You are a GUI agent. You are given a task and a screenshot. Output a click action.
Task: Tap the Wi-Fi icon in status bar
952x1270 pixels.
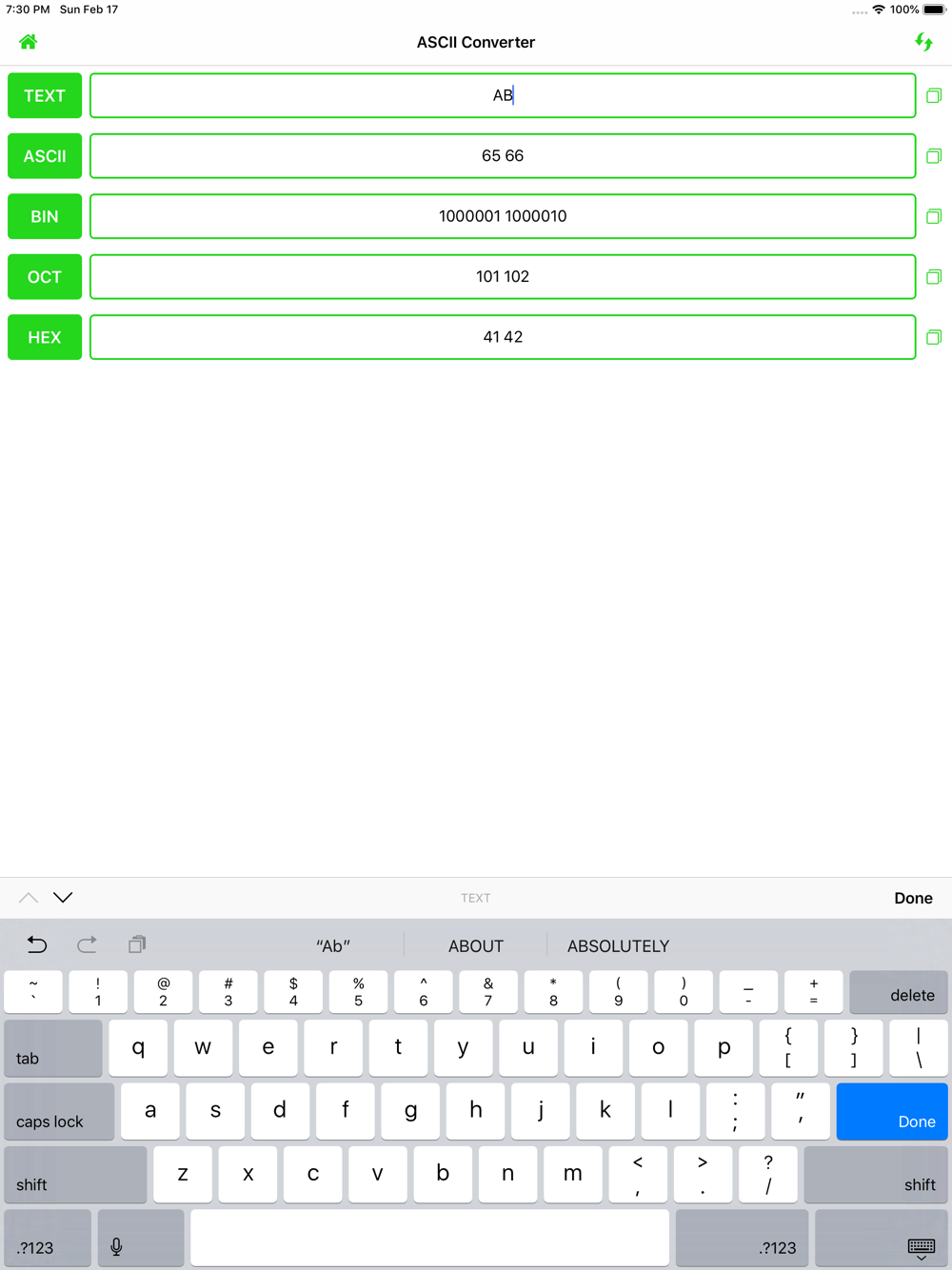click(x=879, y=10)
